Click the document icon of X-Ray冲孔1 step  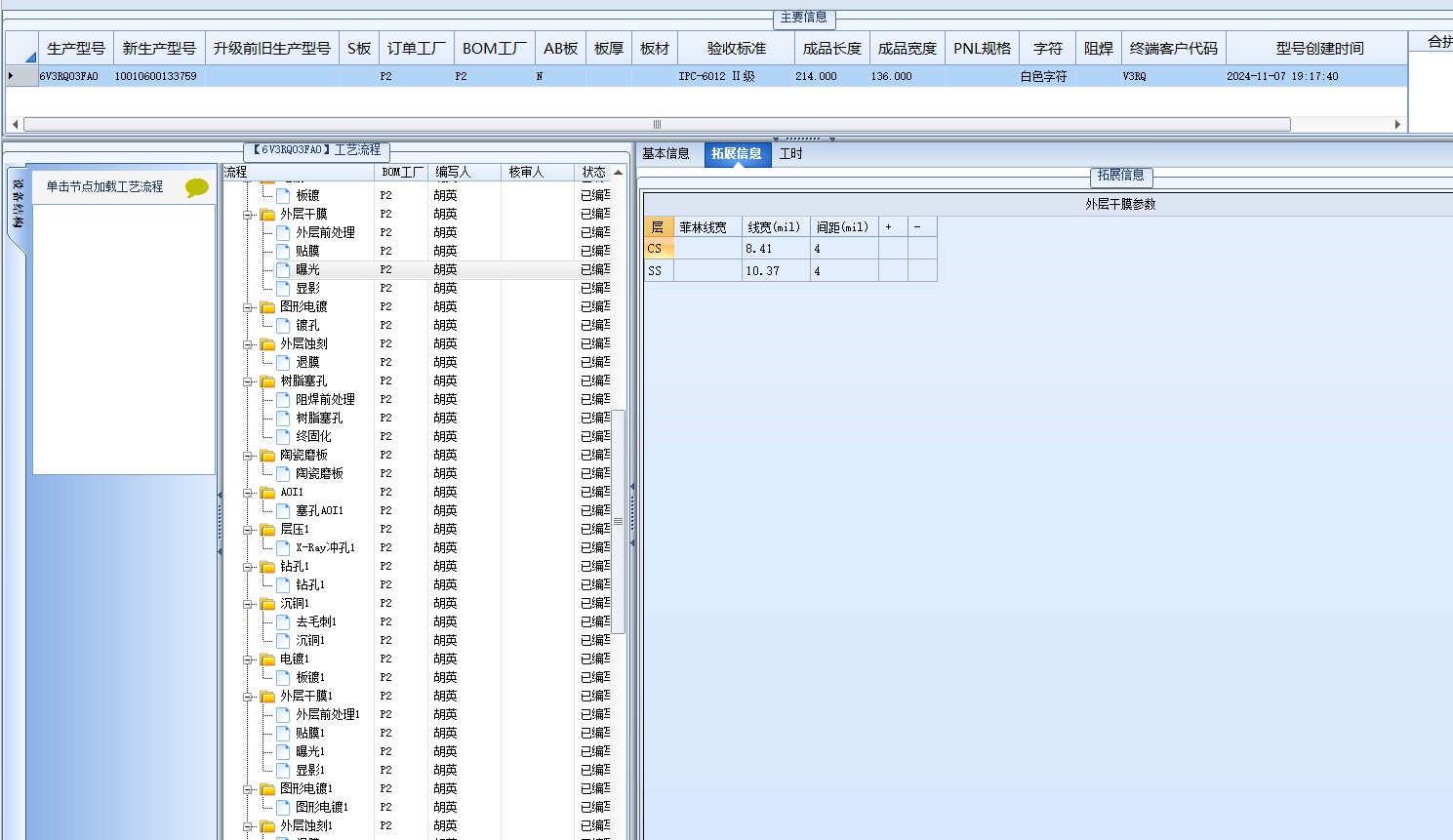283,547
